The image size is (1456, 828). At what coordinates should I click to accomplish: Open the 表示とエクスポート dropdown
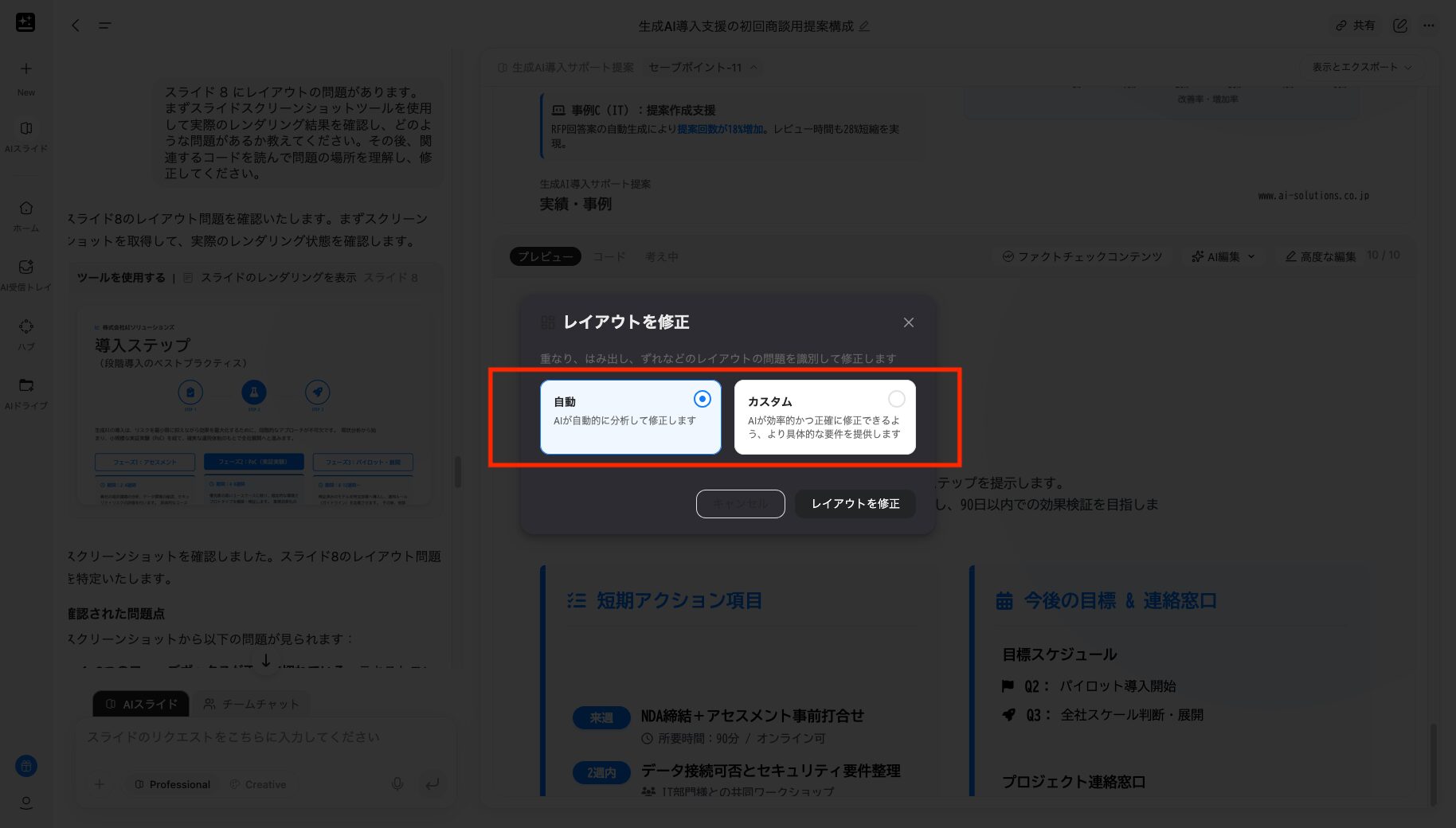(x=1363, y=68)
